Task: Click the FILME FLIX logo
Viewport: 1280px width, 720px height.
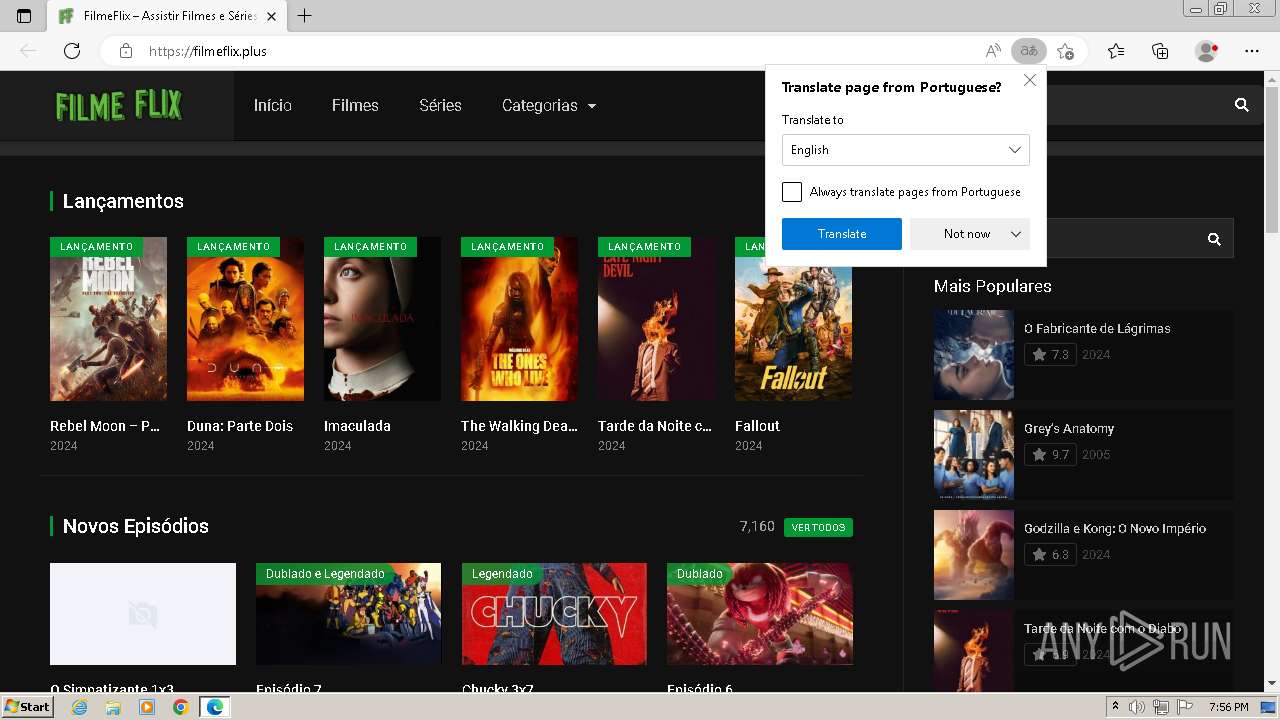Action: (118, 105)
